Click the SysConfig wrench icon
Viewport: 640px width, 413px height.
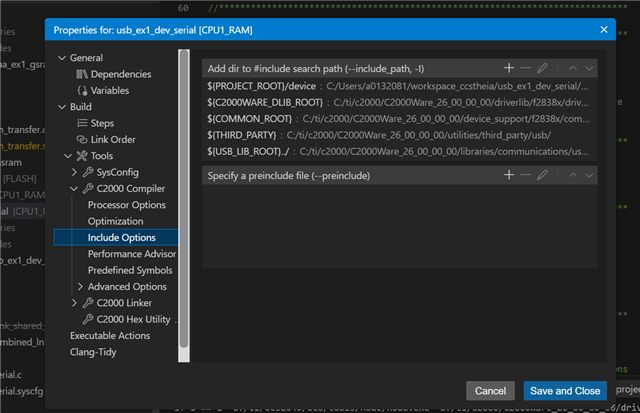88,172
